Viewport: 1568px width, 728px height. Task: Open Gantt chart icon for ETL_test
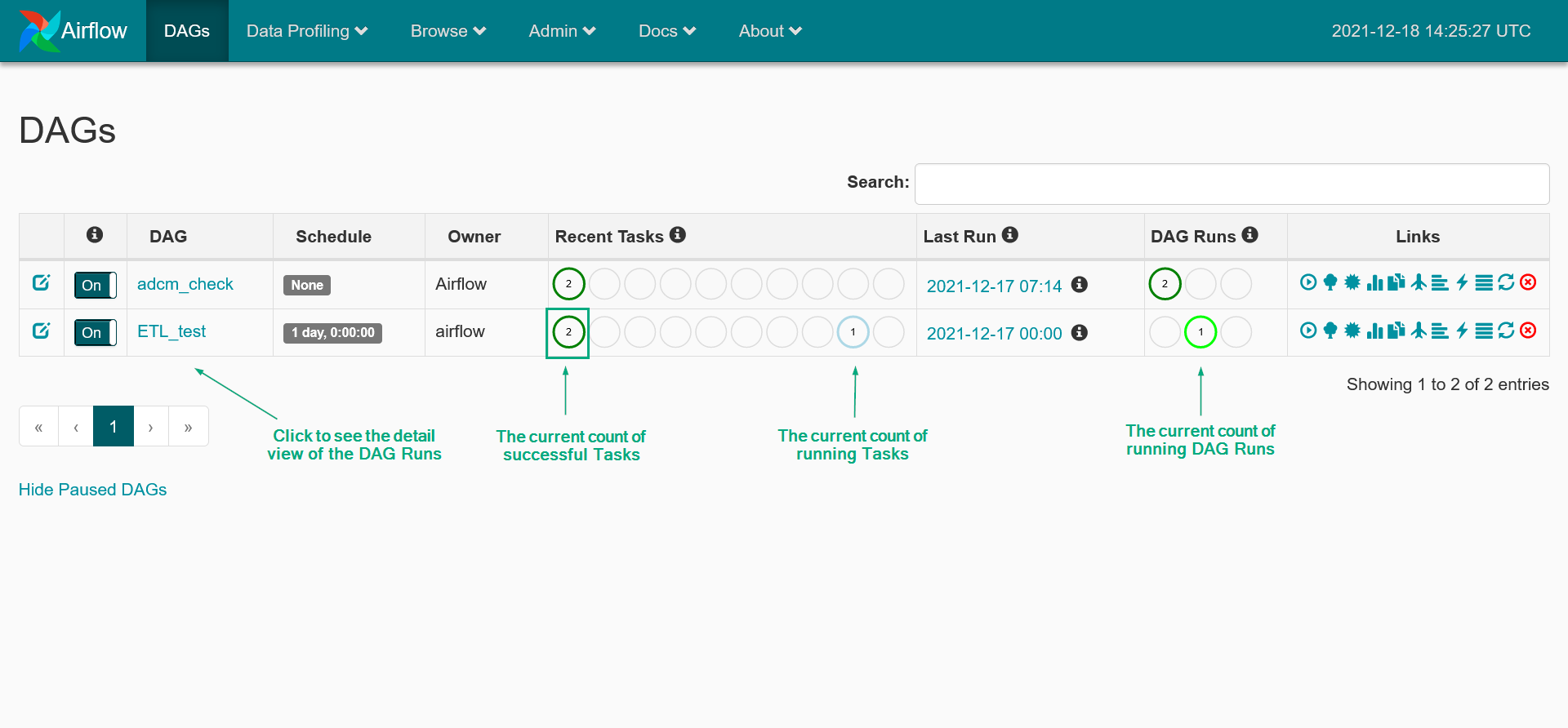tap(1440, 331)
